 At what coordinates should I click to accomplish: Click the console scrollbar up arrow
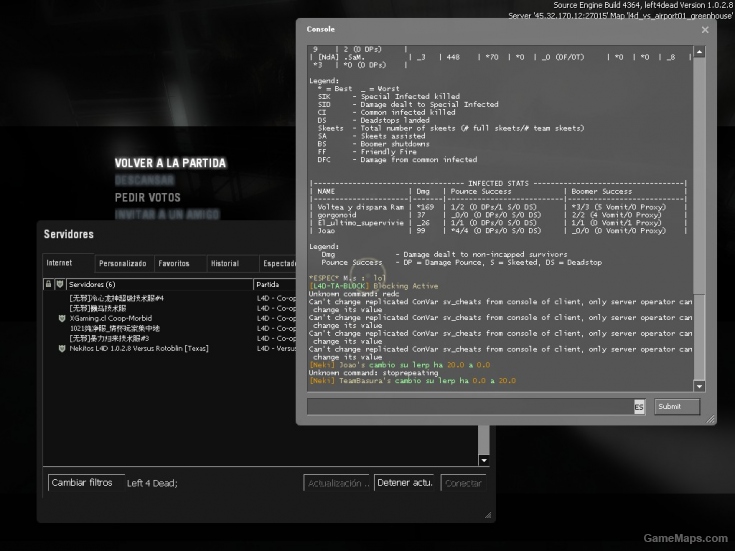[x=699, y=52]
